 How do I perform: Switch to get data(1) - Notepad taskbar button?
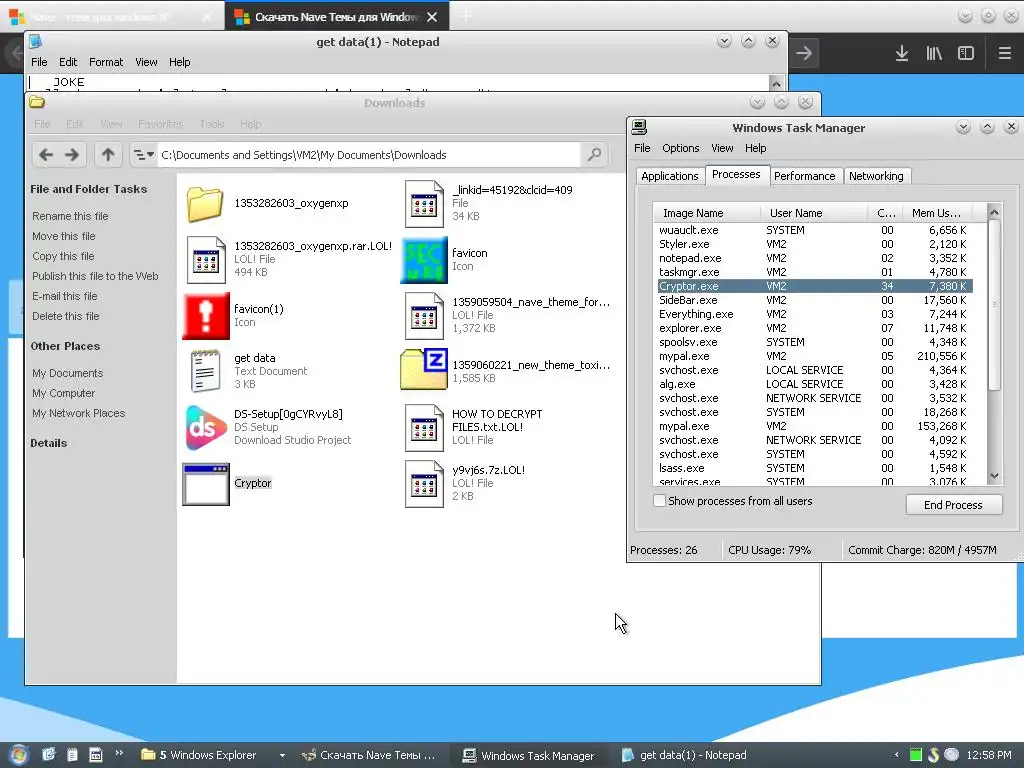tap(684, 756)
